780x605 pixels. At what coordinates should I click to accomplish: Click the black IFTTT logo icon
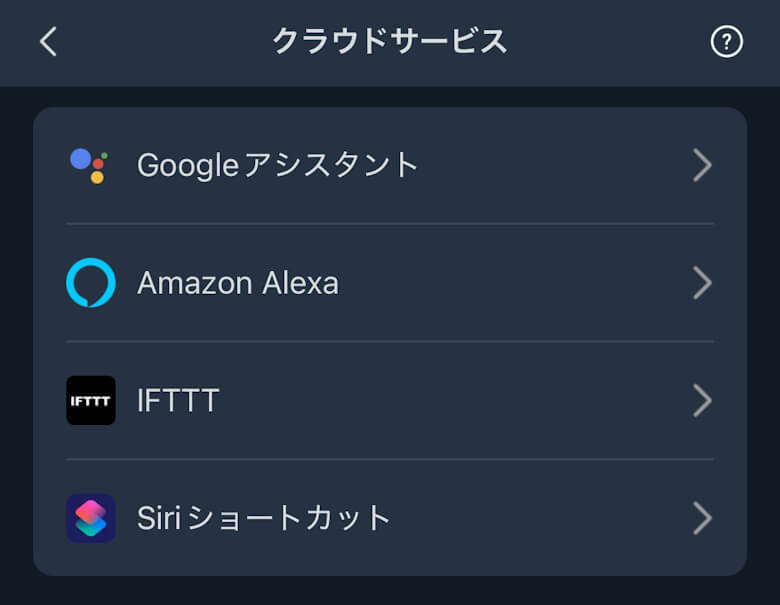coord(91,400)
